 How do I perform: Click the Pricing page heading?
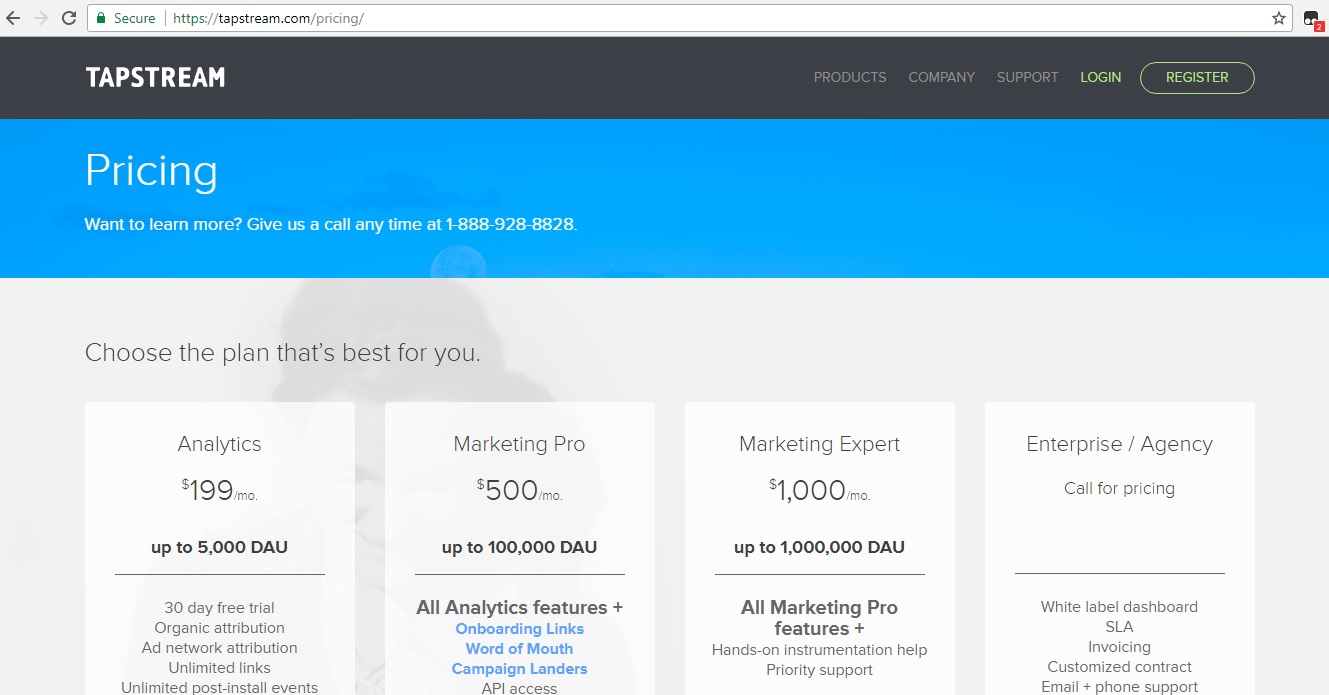point(151,171)
